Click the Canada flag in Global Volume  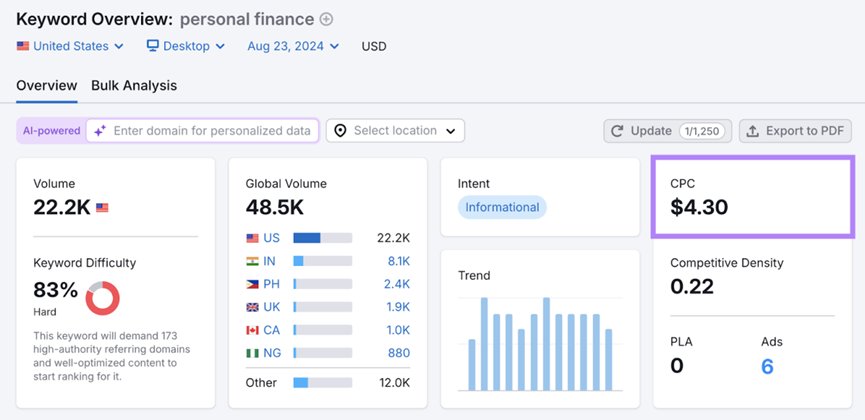tap(252, 330)
